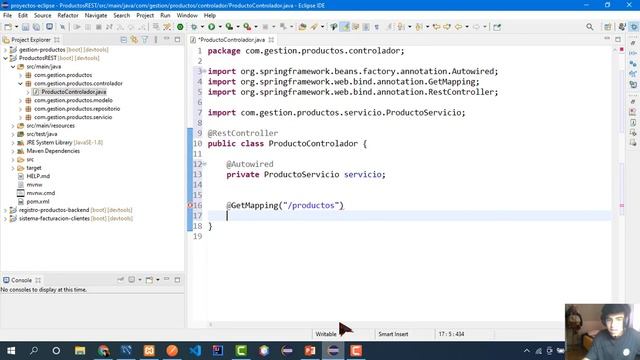Click the Open Type toolbar icon
The width and height of the screenshot is (640, 360).
tap(302, 27)
